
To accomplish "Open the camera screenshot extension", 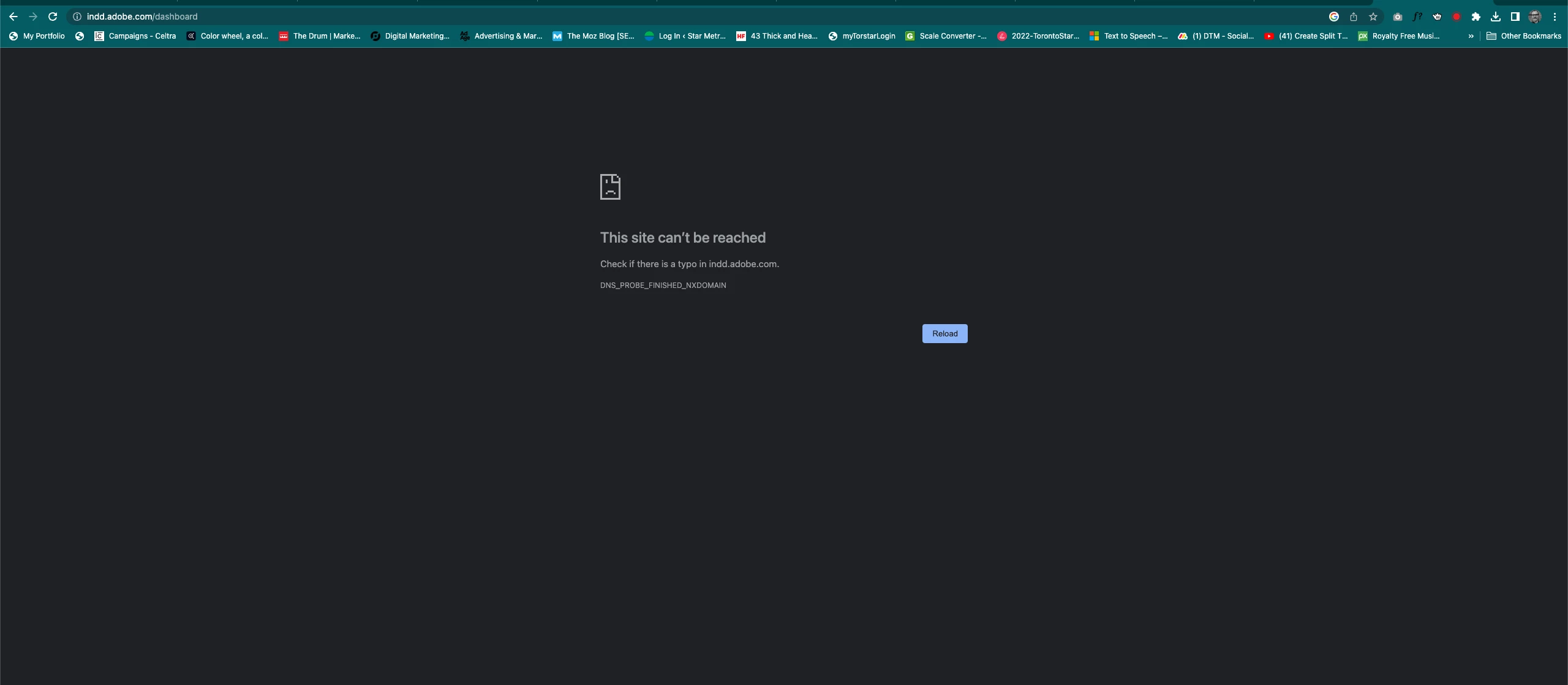I will coord(1397,17).
